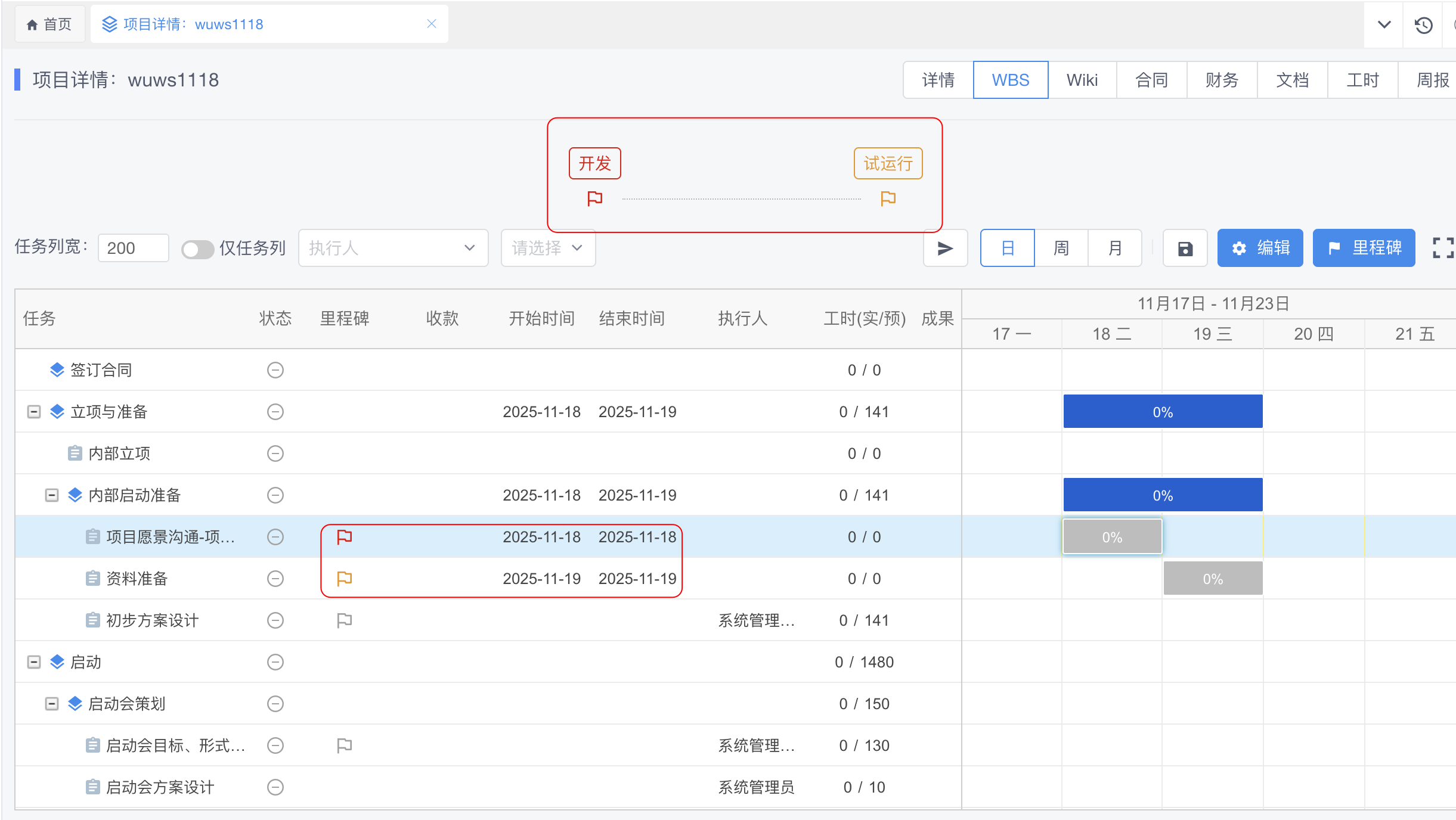Click the save disk icon
This screenshot has height=820, width=1456.
tap(1185, 249)
